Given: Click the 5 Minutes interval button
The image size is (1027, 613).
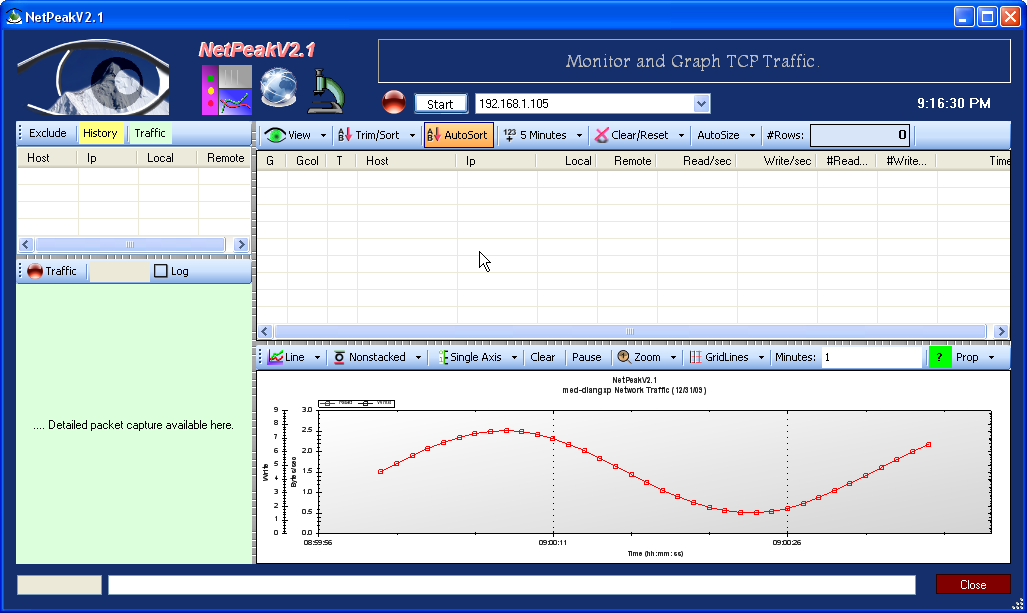Looking at the screenshot, I should pyautogui.click(x=535, y=135).
